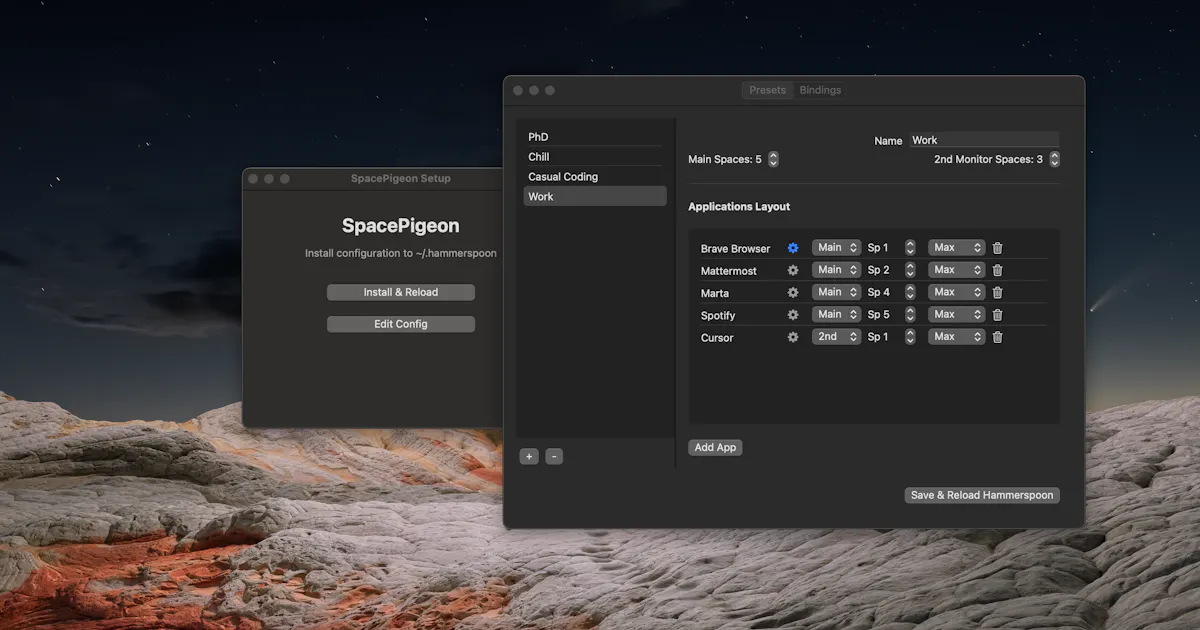Image resolution: width=1200 pixels, height=630 pixels.
Task: Open Cursor monitor dropdown showing 2nd
Action: click(x=836, y=337)
